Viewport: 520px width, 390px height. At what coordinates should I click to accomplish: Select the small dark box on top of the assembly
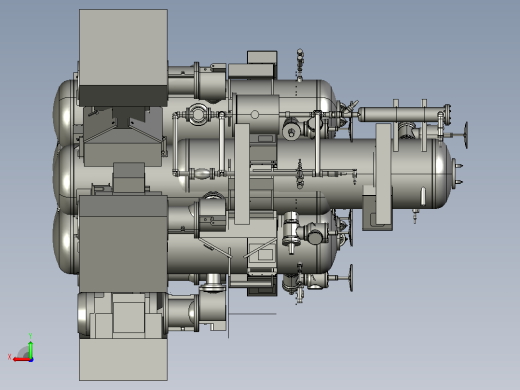point(262,58)
